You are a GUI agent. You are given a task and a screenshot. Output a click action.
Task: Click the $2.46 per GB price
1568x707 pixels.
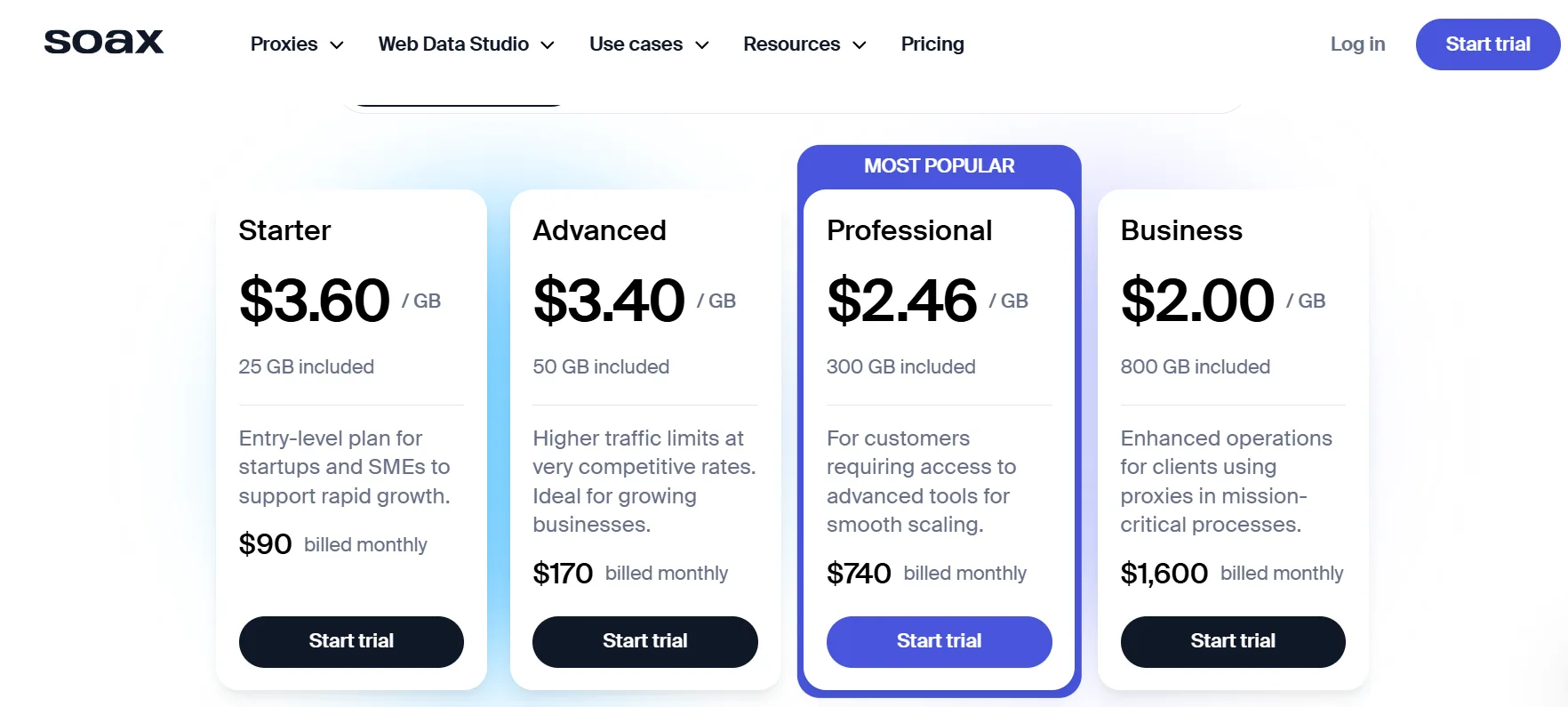tap(902, 301)
